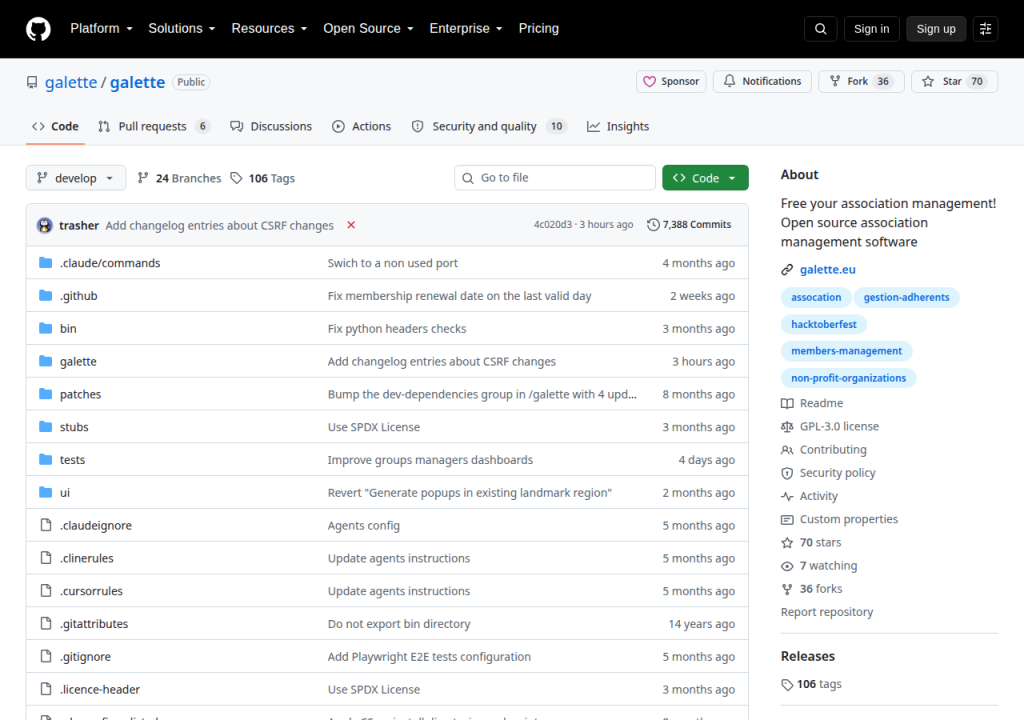The image size is (1024, 720).
Task: Open the develop branch selector dropdown
Action: (x=76, y=178)
